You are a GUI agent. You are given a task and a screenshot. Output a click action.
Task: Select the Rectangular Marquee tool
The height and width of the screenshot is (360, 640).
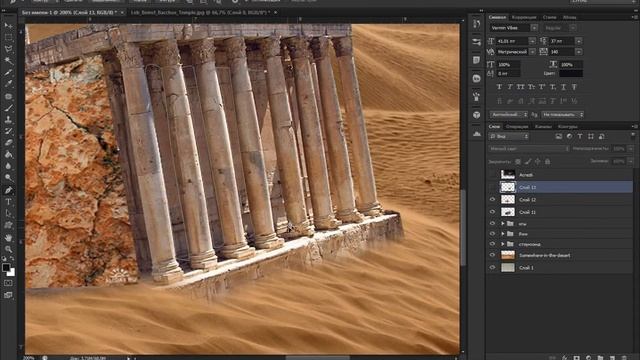point(8,37)
